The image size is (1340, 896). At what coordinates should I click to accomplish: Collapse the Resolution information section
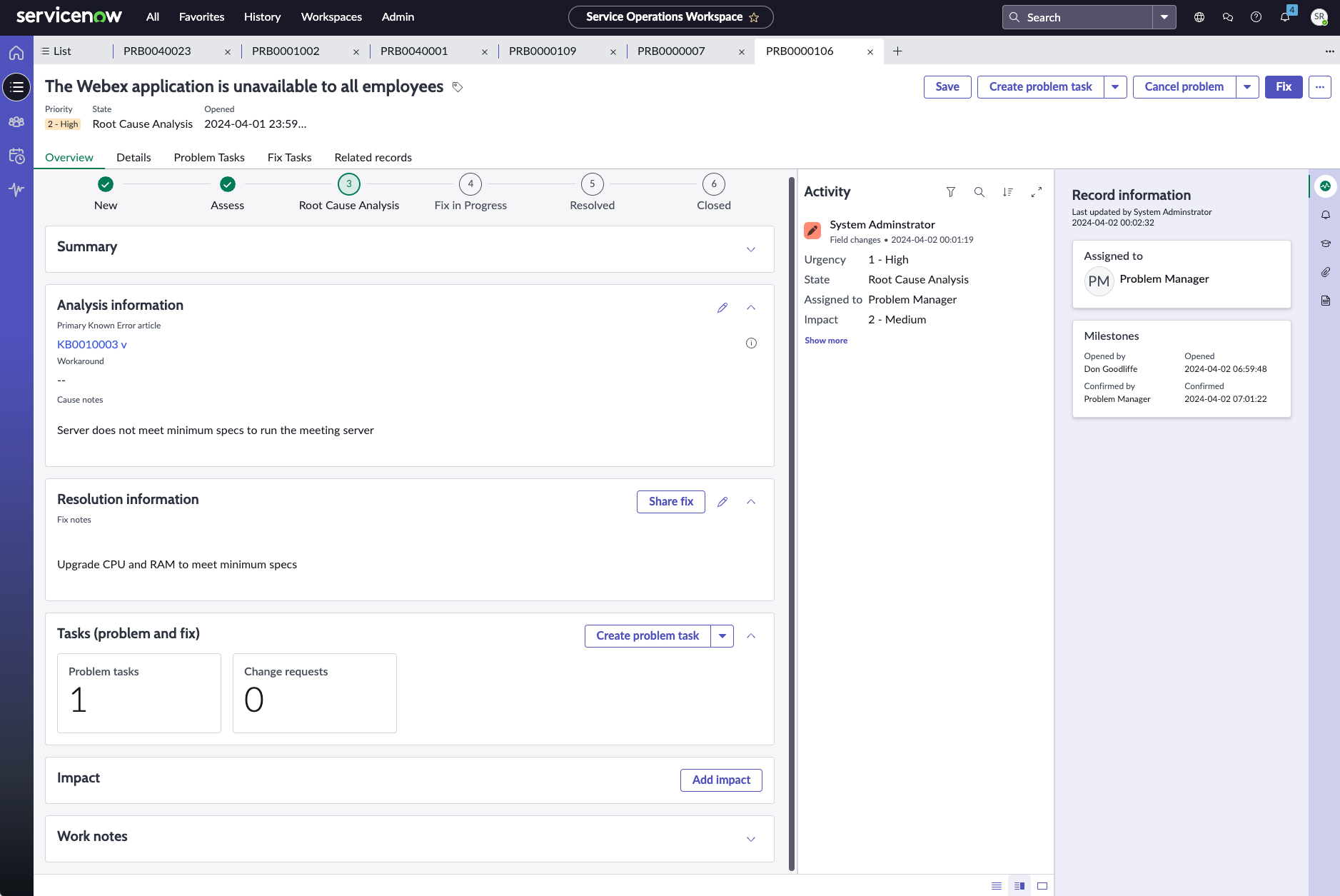click(x=751, y=502)
